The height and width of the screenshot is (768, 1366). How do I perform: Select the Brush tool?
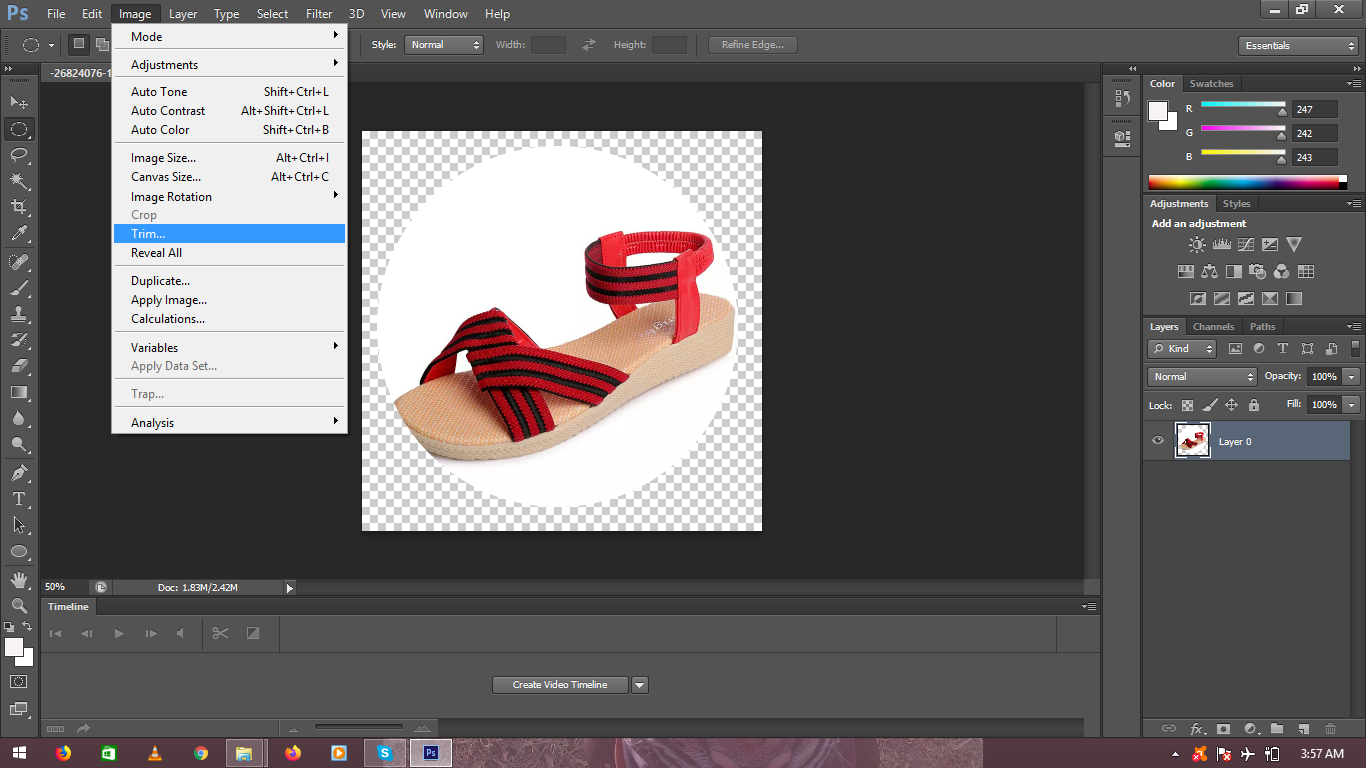[19, 288]
